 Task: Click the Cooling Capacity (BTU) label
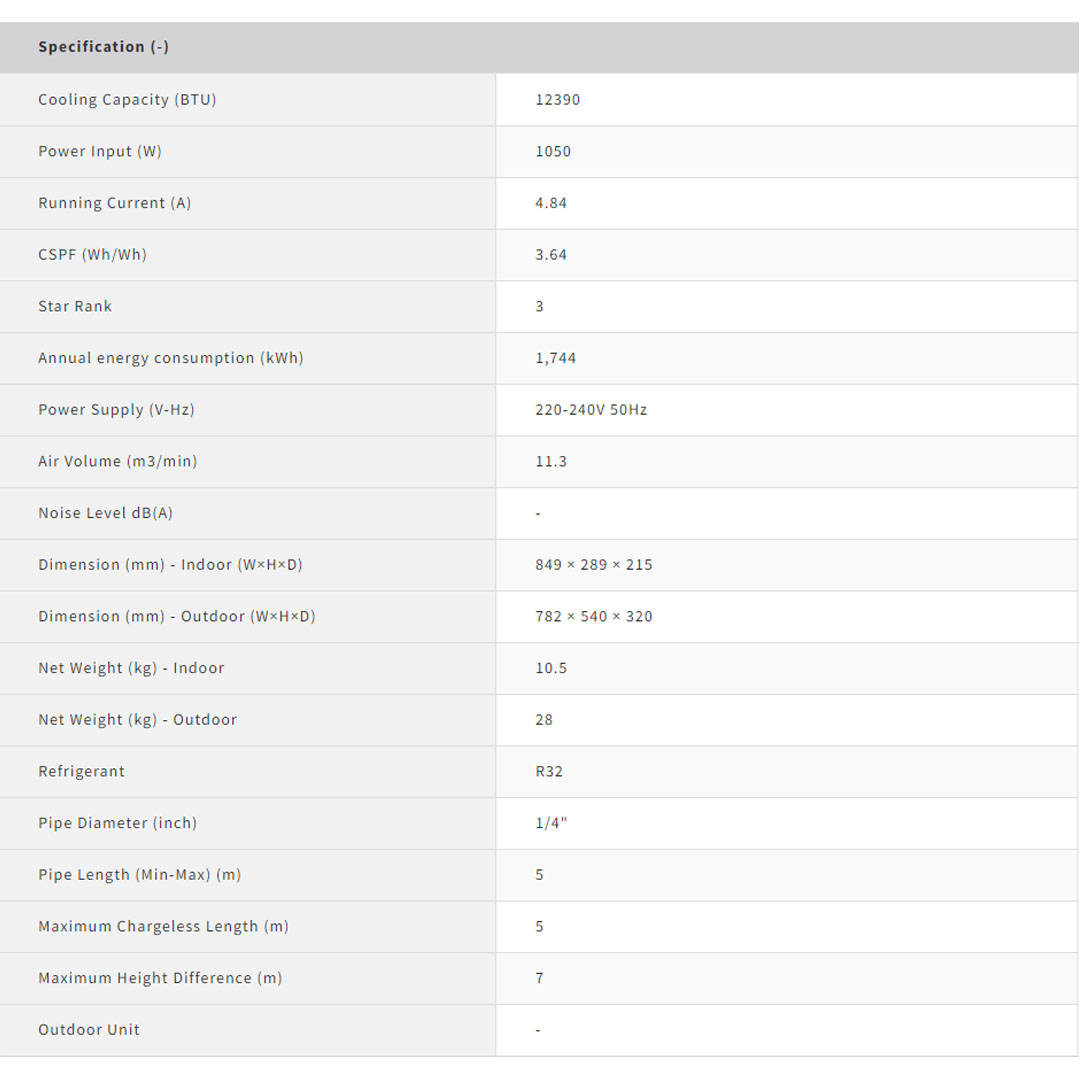127,100
